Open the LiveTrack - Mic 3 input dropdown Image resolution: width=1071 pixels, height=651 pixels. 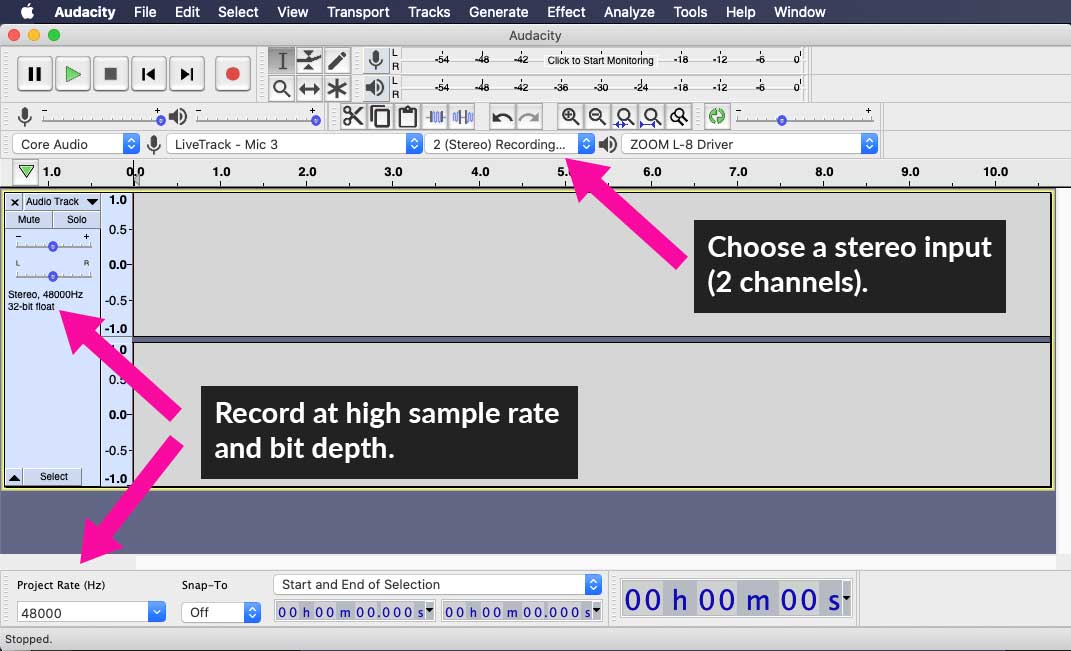point(294,144)
